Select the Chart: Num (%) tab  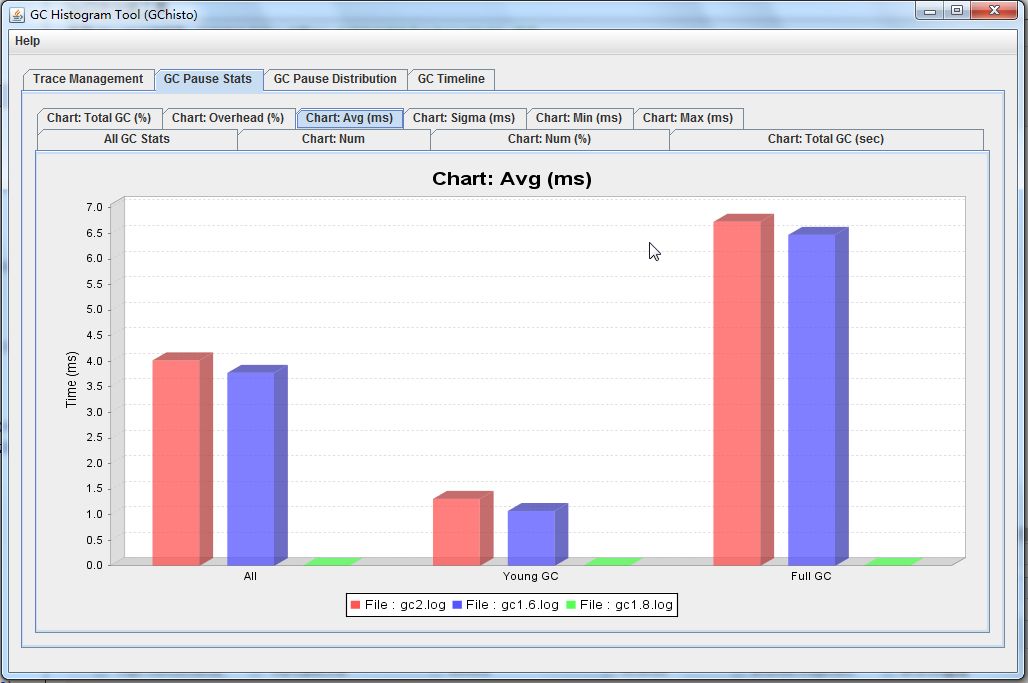[x=549, y=139]
